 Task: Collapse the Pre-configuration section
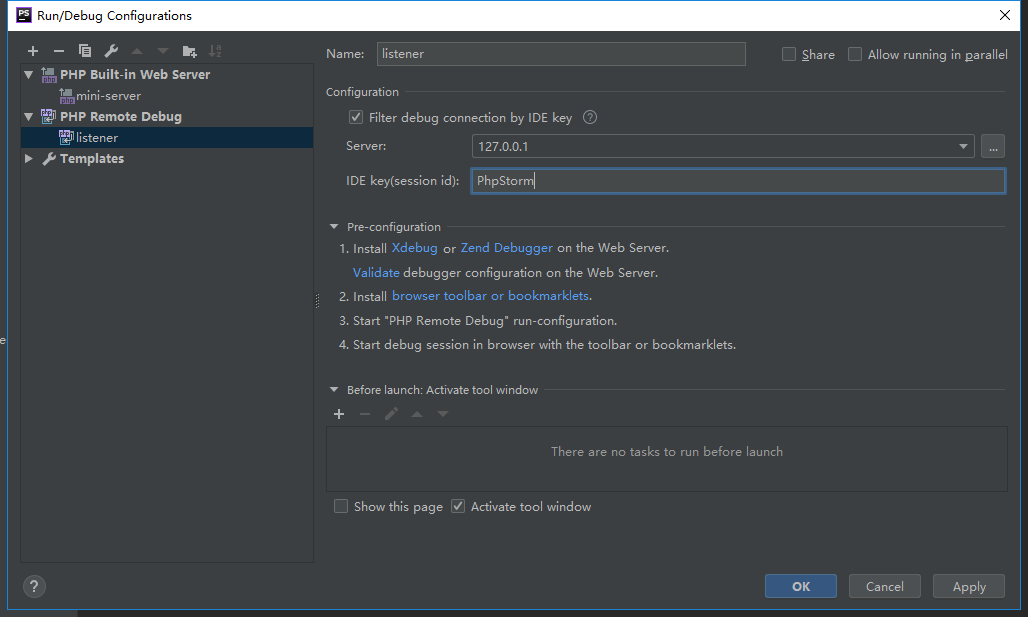(334, 227)
